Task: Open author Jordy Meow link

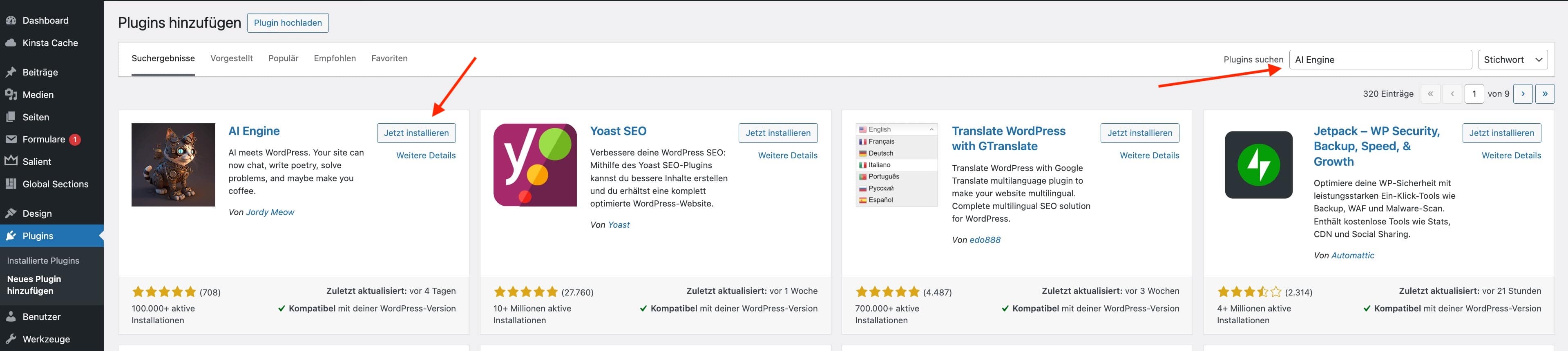Action: (270, 212)
